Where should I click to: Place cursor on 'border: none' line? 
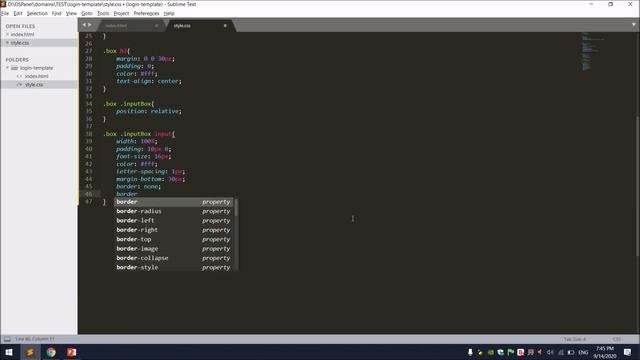click(138, 187)
